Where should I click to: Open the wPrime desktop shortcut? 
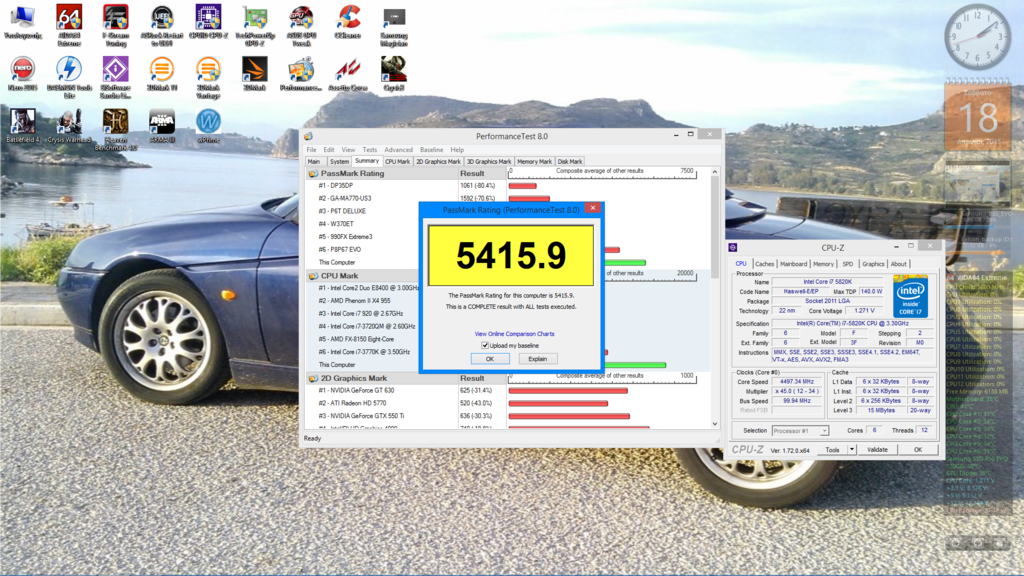(208, 125)
